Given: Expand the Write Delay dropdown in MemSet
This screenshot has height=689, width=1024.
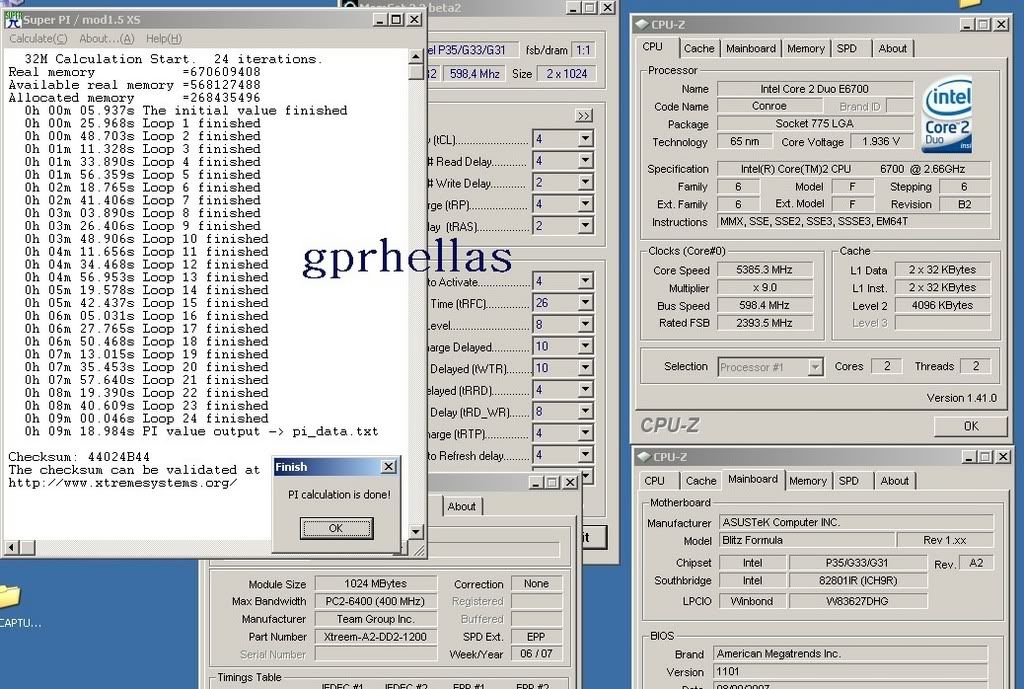Looking at the screenshot, I should pos(585,182).
